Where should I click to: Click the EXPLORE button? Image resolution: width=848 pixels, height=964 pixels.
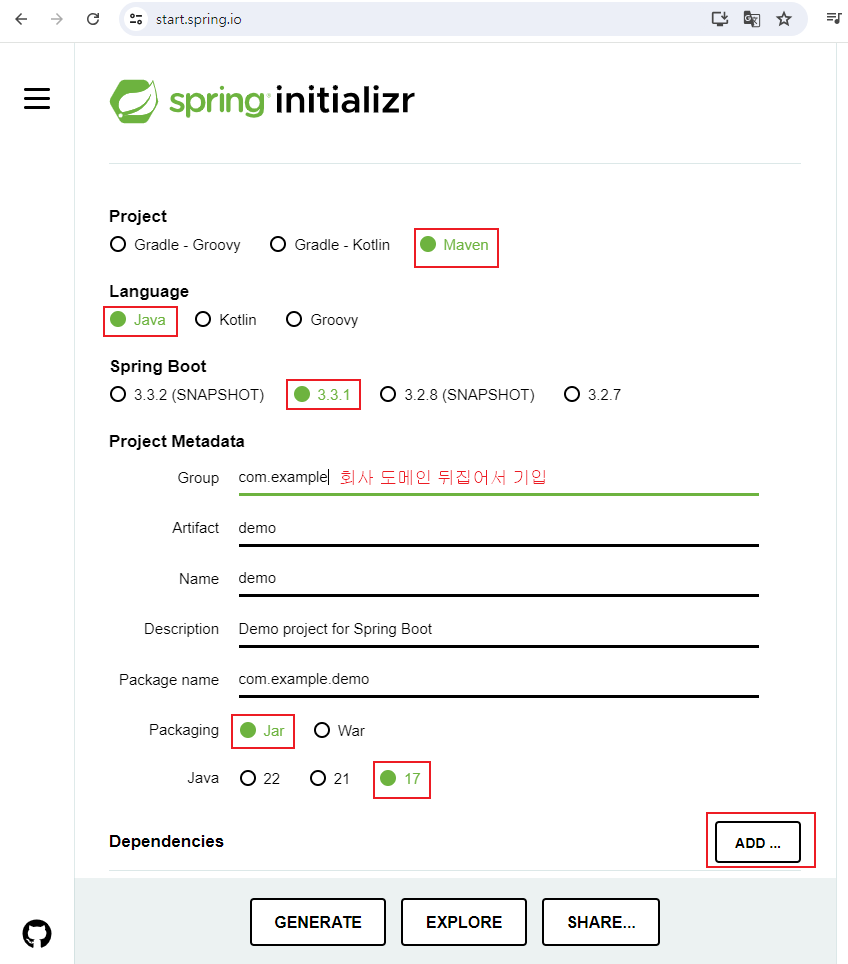(464, 922)
